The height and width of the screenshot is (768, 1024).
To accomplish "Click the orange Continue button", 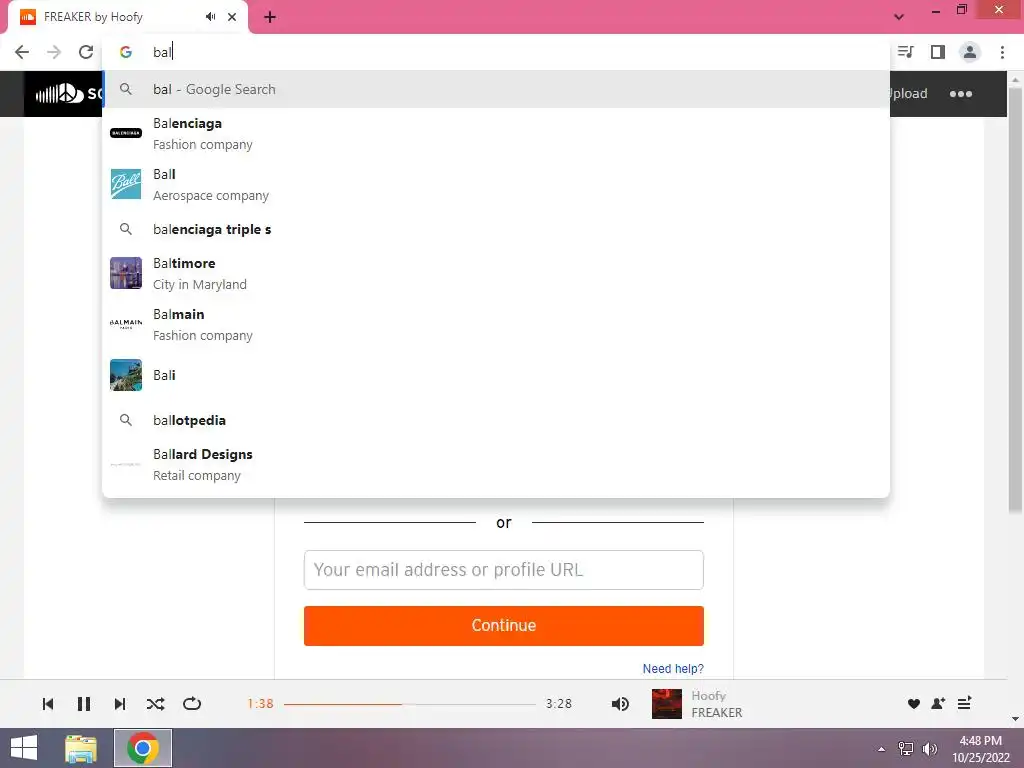I will click(x=504, y=626).
